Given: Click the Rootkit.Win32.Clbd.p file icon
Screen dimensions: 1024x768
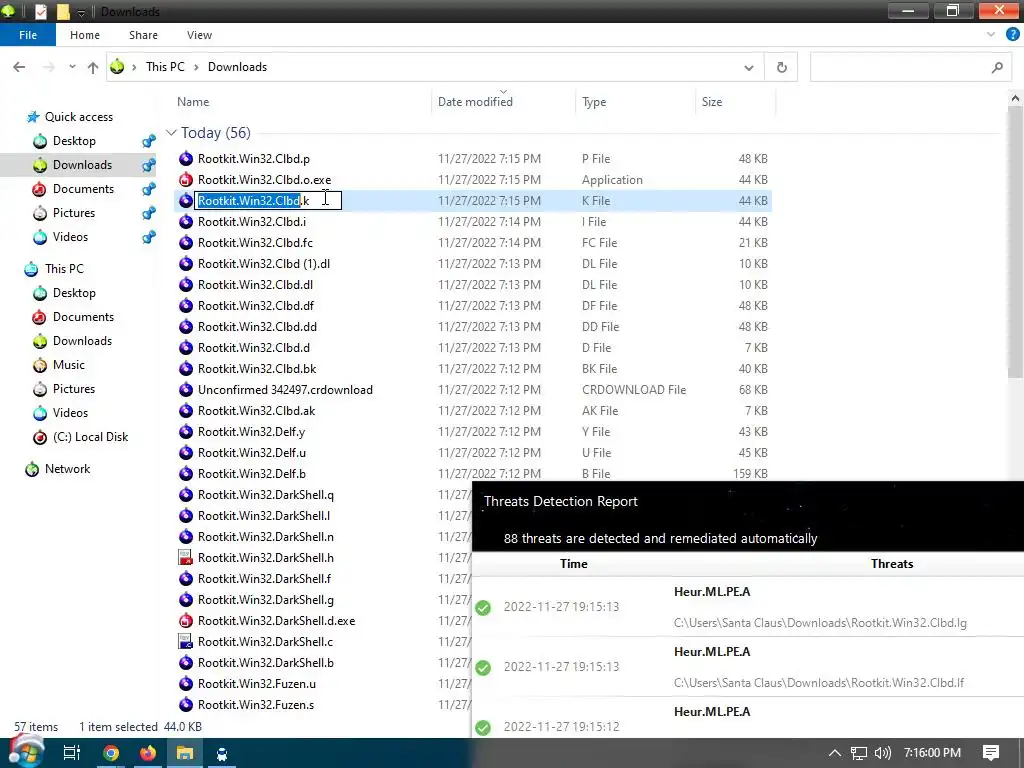Looking at the screenshot, I should coord(186,159).
